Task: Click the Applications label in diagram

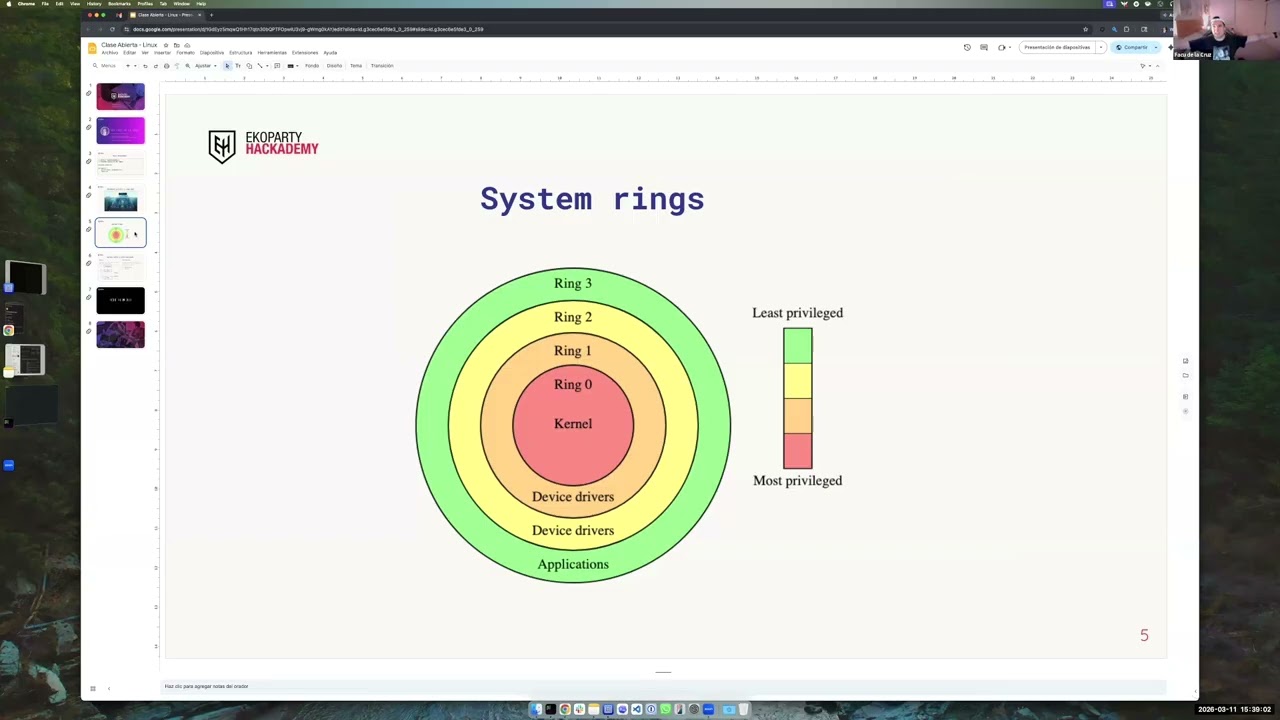Action: point(573,564)
